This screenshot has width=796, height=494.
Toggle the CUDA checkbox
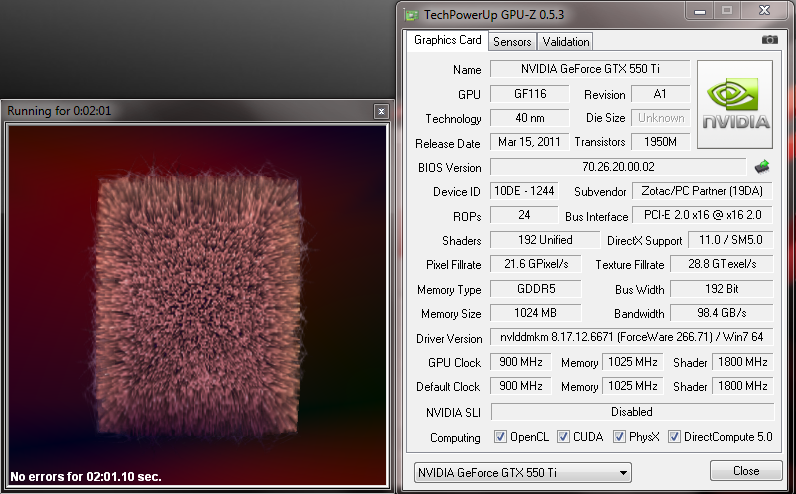tap(563, 437)
